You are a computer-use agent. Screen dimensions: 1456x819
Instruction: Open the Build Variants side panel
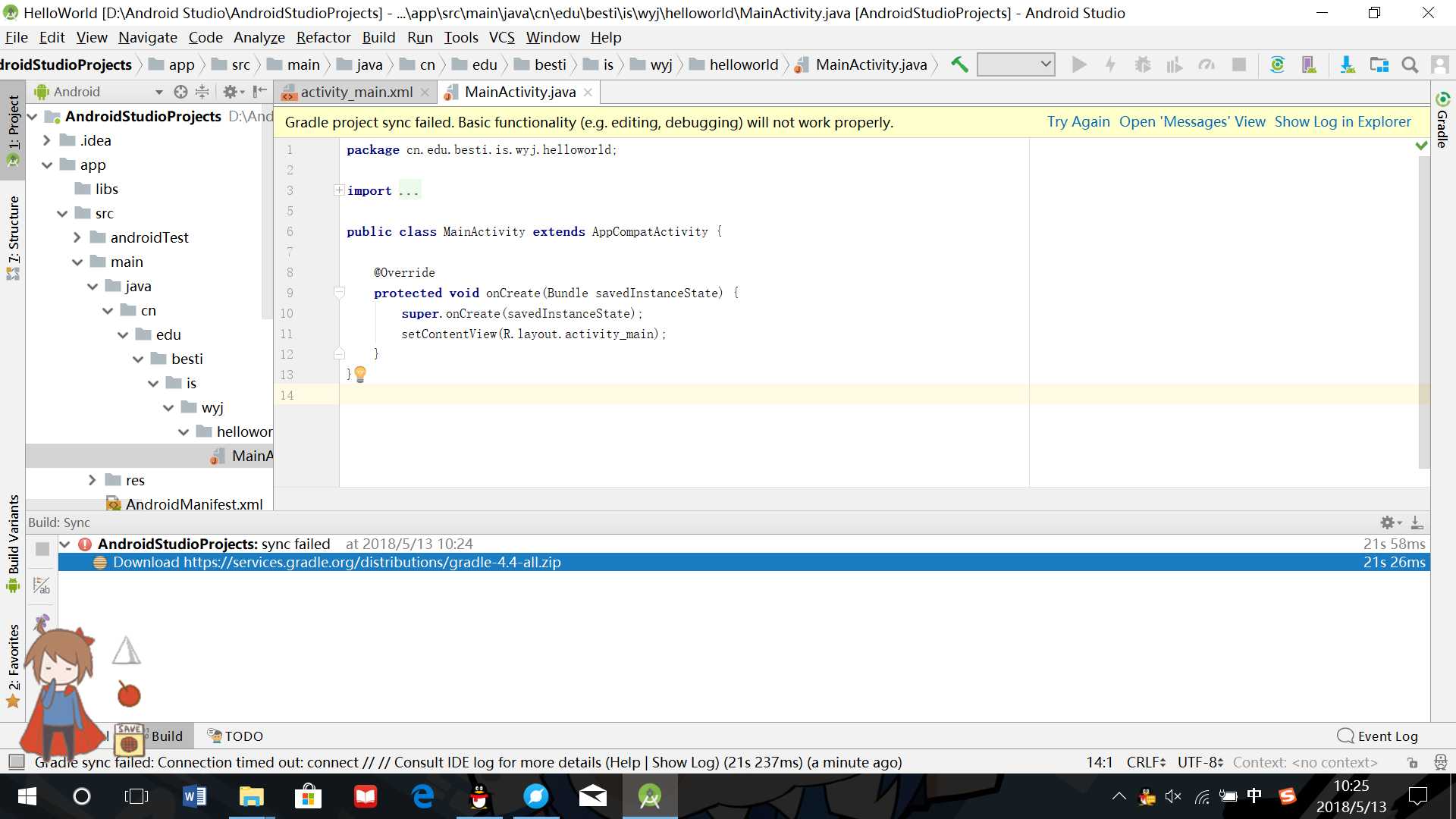(13, 543)
